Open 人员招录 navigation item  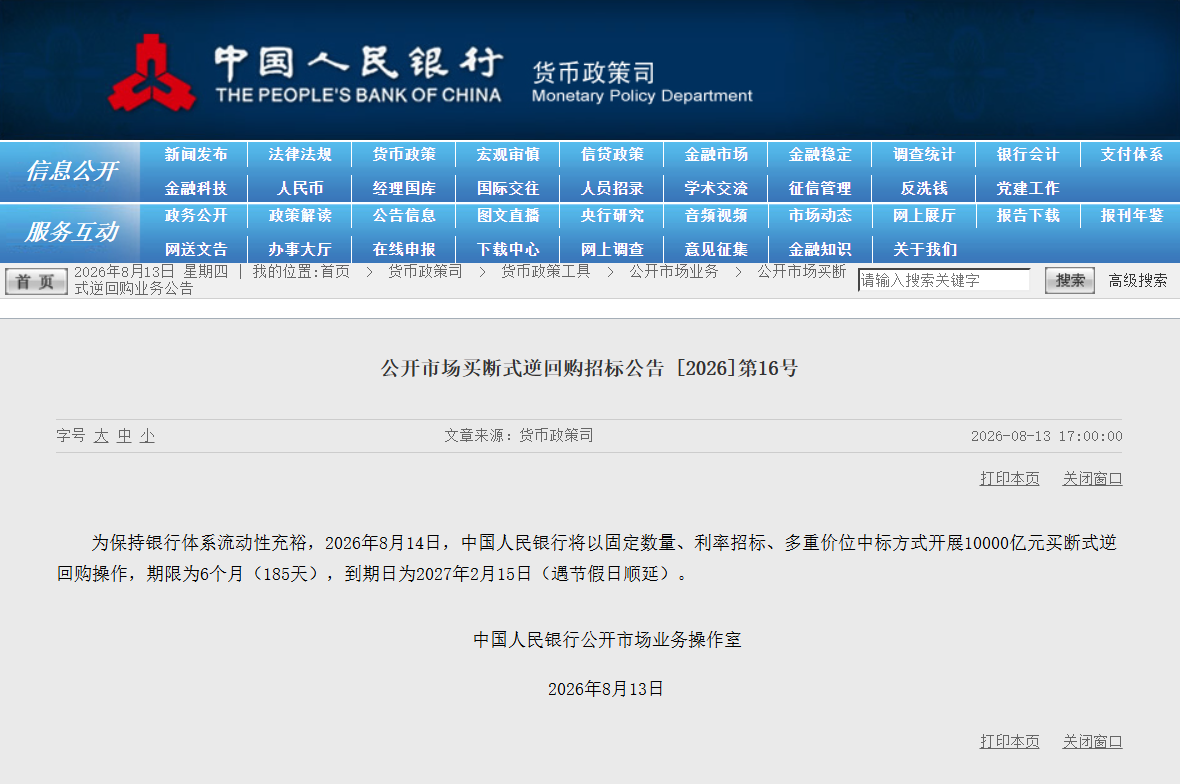pyautogui.click(x=612, y=188)
